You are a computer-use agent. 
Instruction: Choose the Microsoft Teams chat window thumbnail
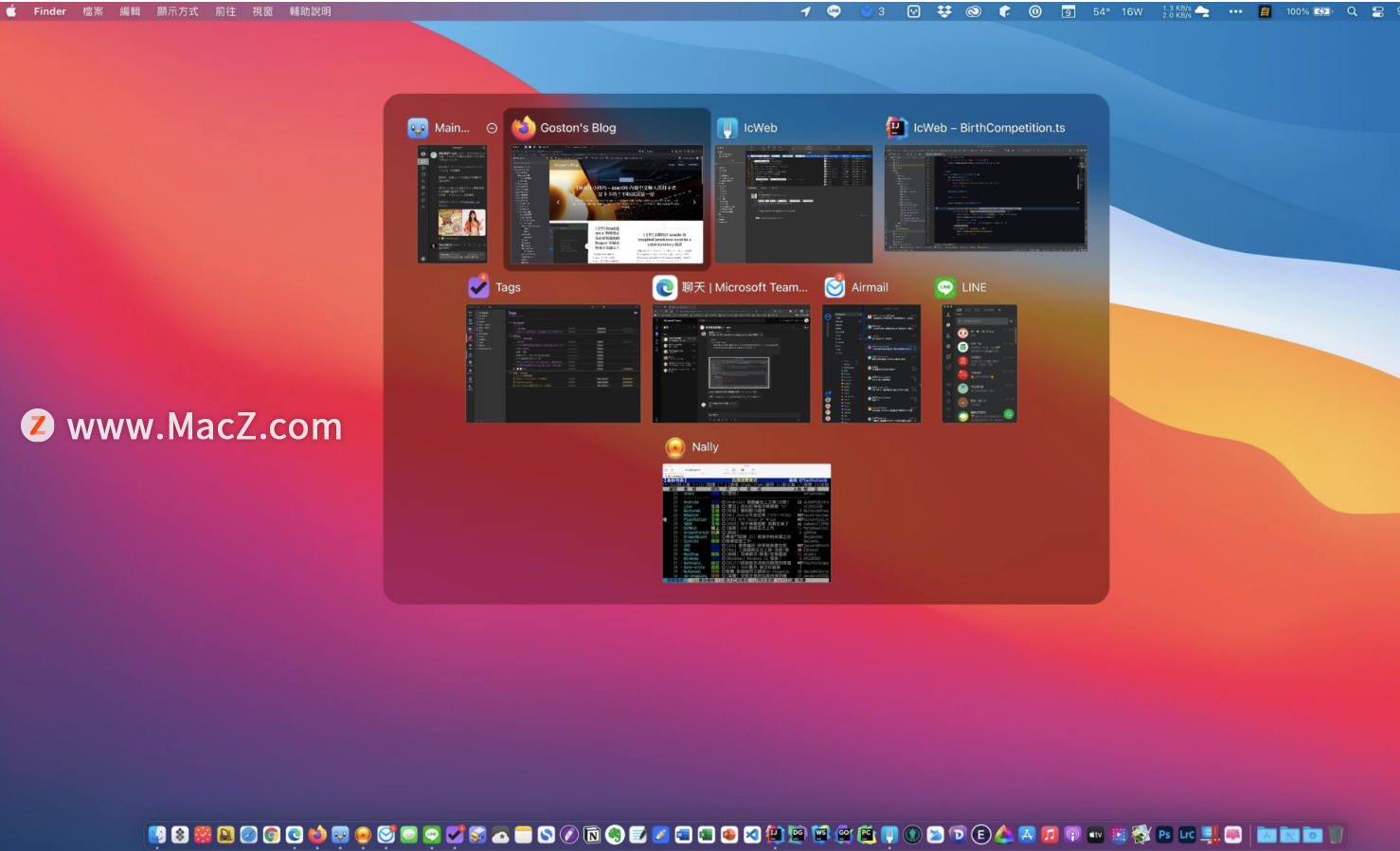[x=731, y=363]
